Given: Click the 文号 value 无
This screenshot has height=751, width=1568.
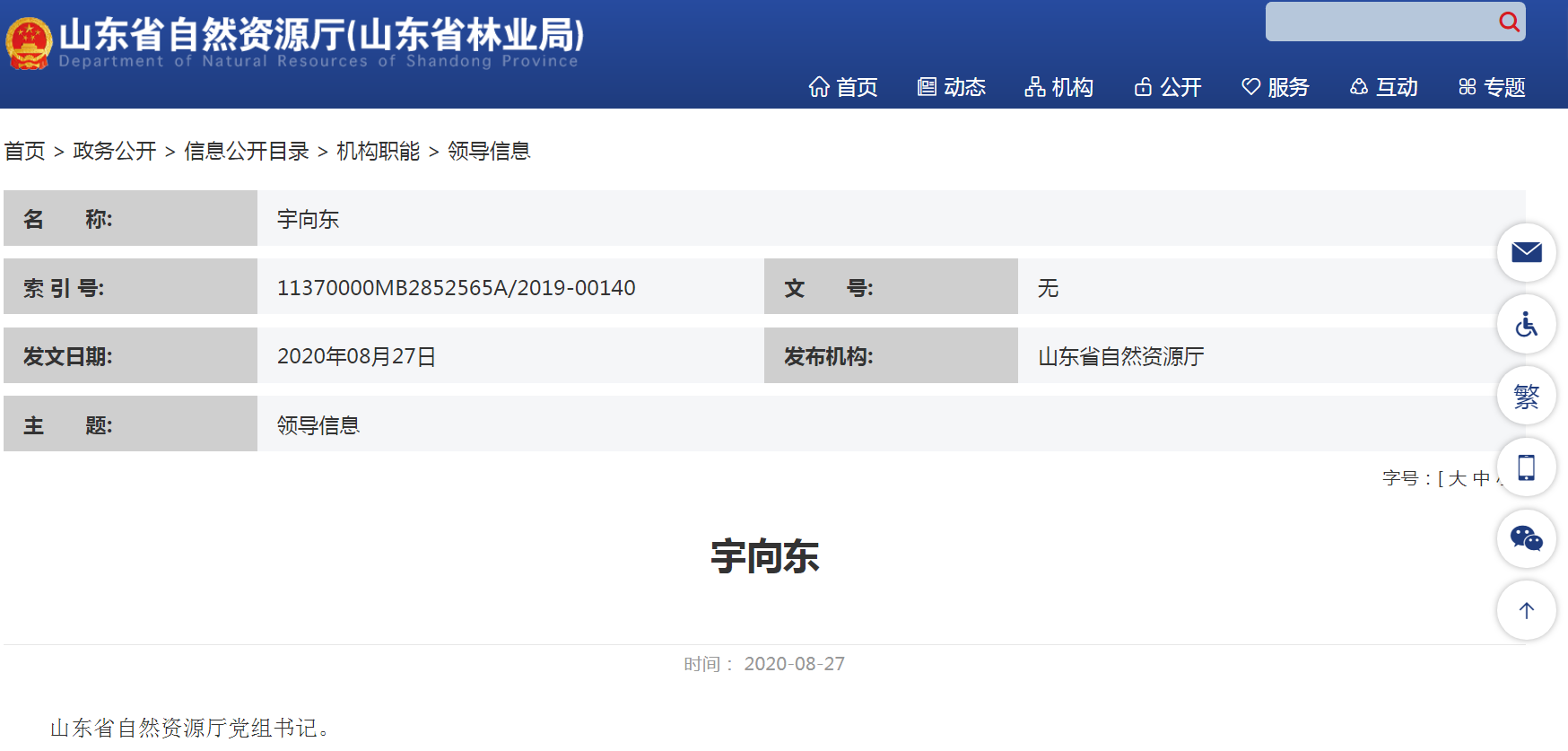Looking at the screenshot, I should 1049,287.
